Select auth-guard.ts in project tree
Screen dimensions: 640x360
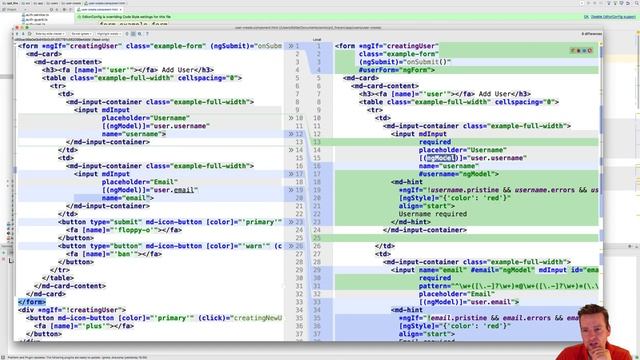(35, 20)
